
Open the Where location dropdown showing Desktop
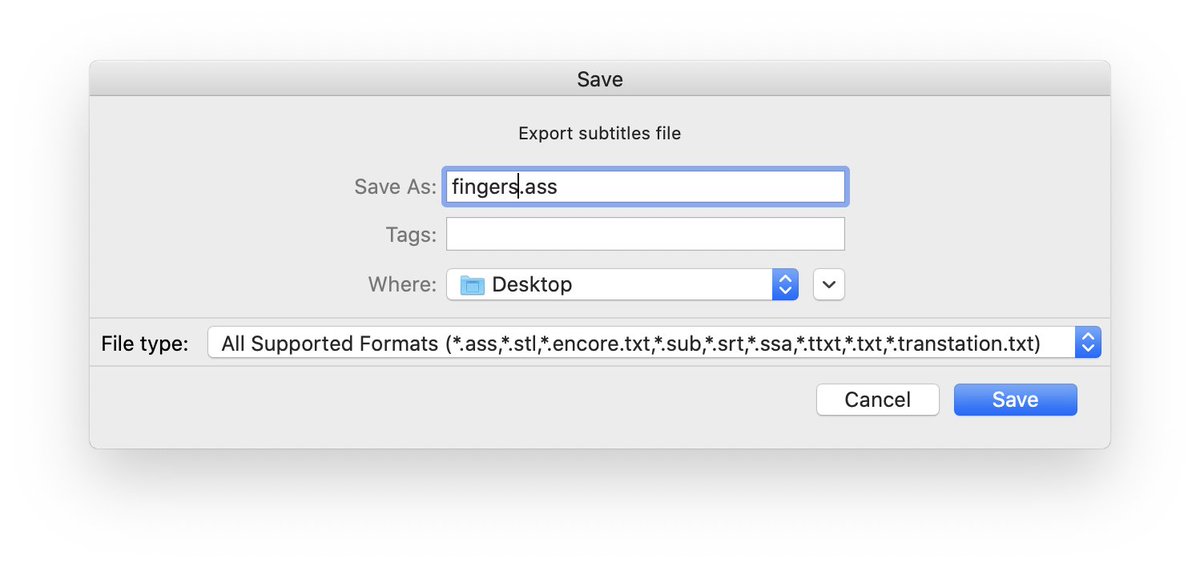point(622,284)
